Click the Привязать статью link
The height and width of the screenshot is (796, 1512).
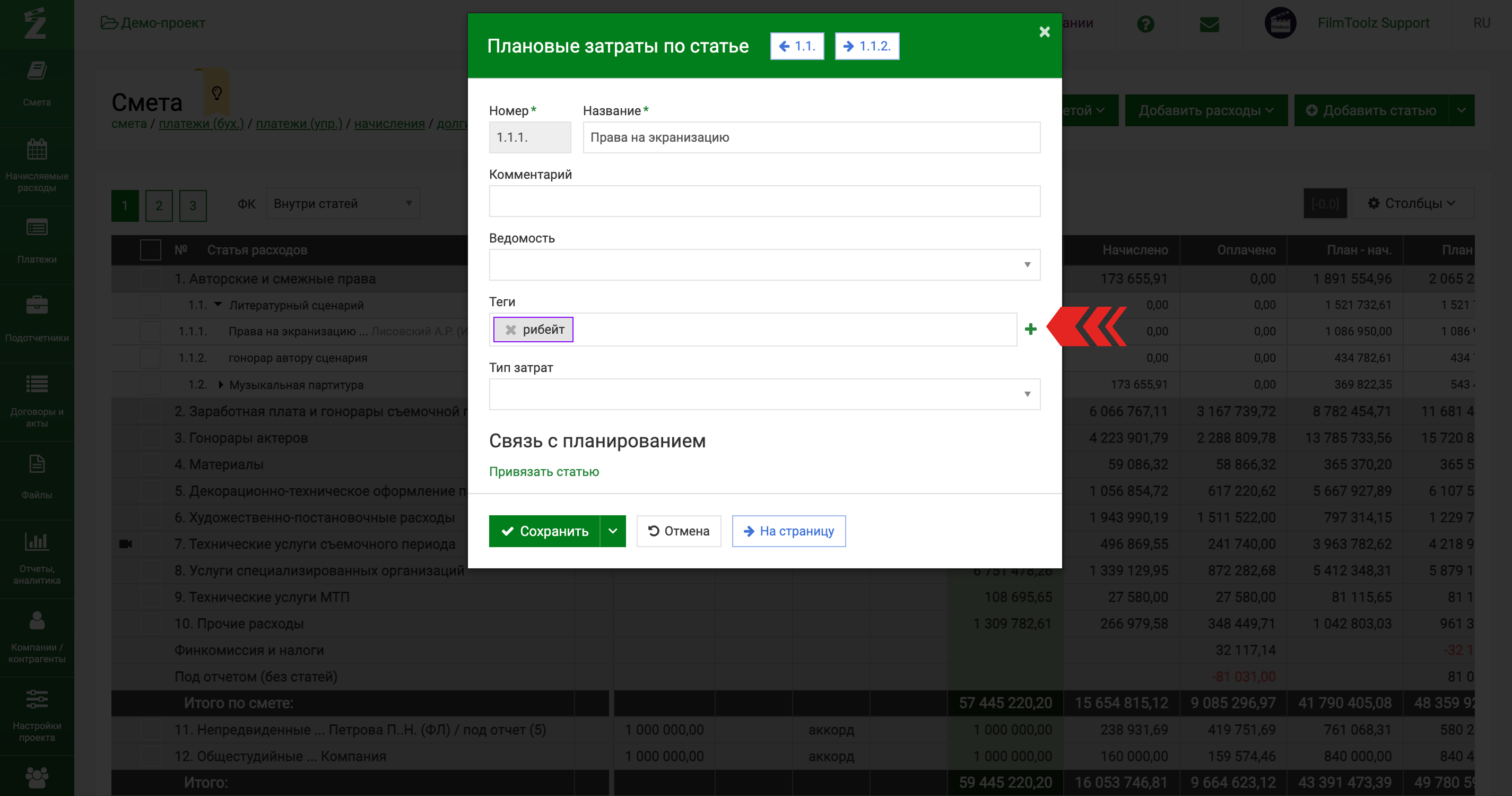pos(543,472)
